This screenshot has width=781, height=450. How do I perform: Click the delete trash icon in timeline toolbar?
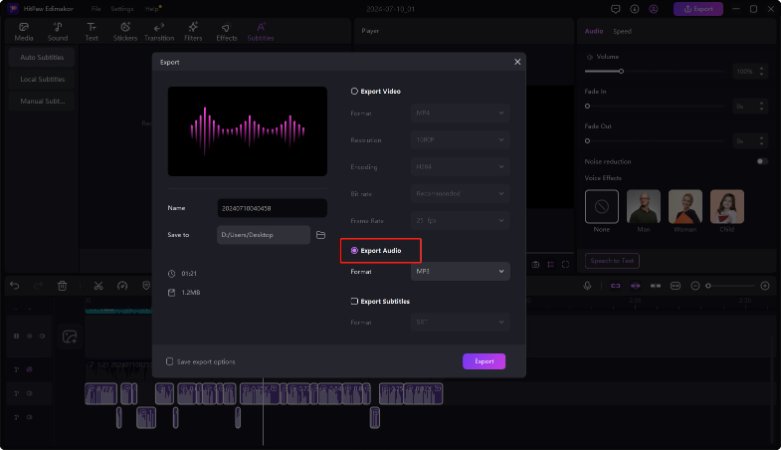(62, 286)
